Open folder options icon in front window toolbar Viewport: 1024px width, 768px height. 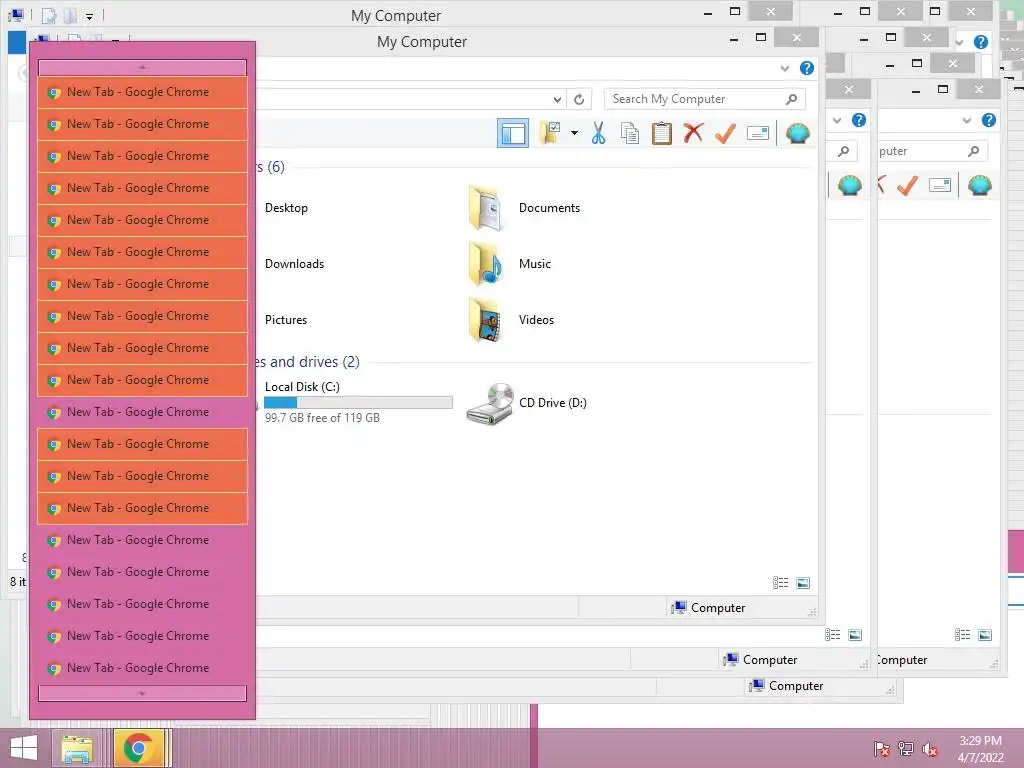point(550,133)
